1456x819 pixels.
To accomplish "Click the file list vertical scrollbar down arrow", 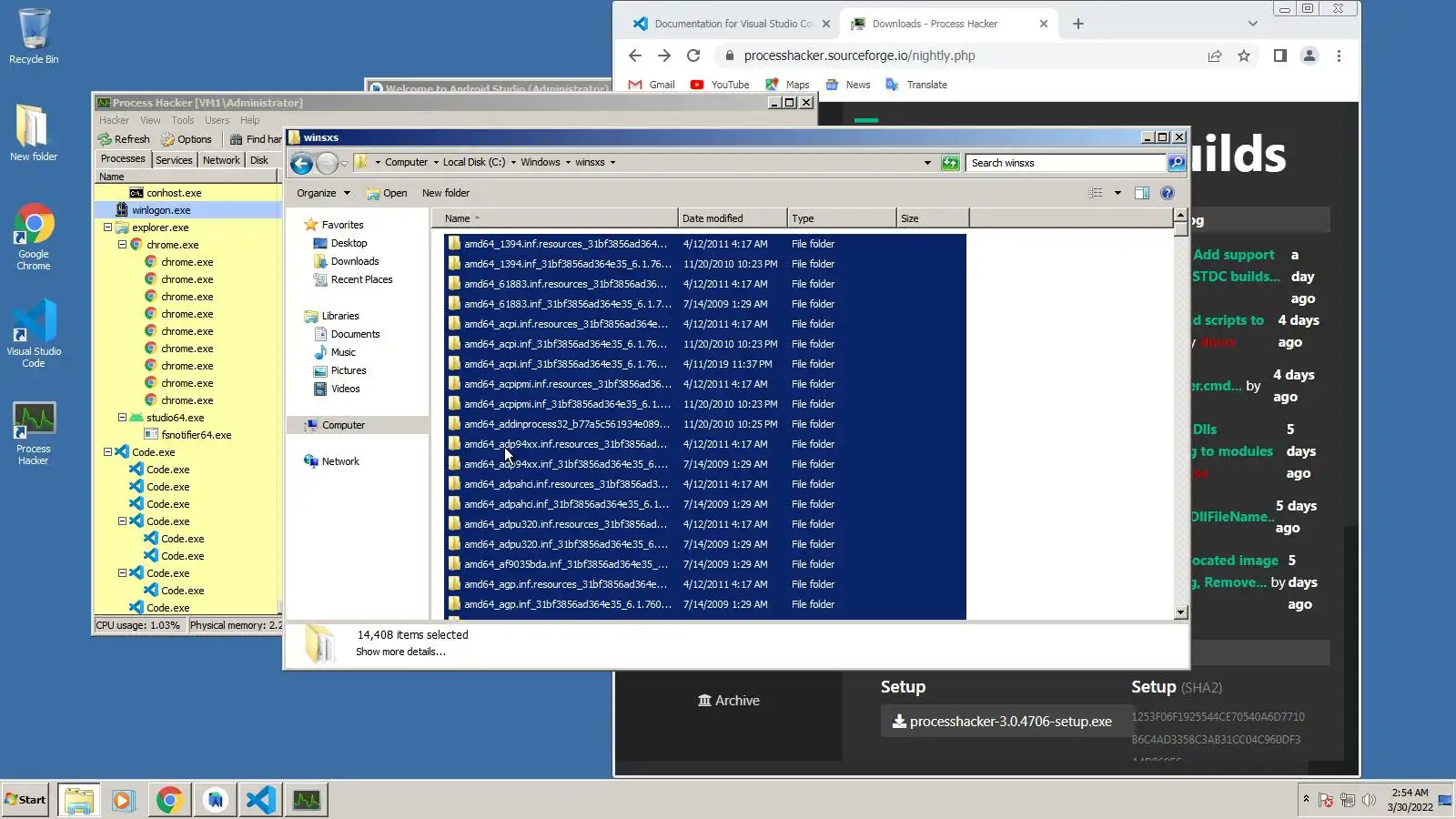I will pos(1181,612).
